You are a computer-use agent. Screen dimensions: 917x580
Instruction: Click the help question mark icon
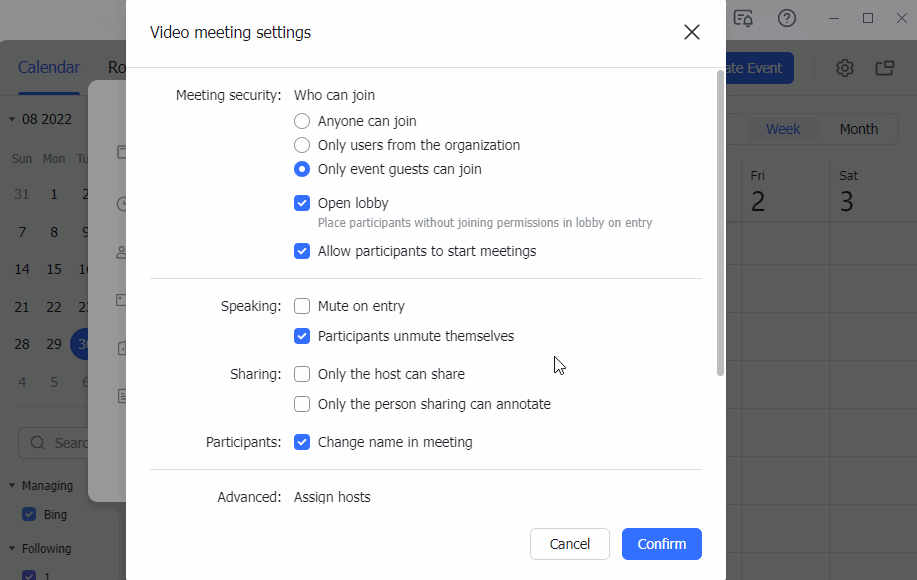[x=787, y=18]
